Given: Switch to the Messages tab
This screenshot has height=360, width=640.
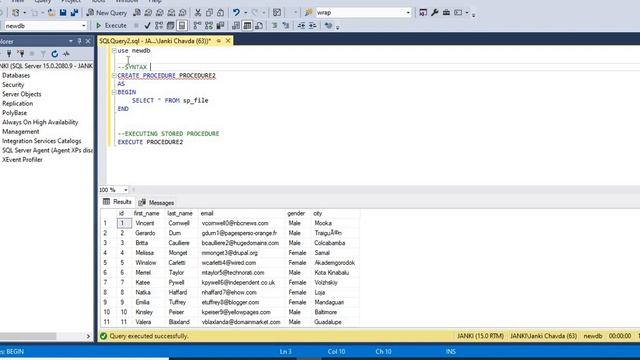Looking at the screenshot, I should [156, 202].
